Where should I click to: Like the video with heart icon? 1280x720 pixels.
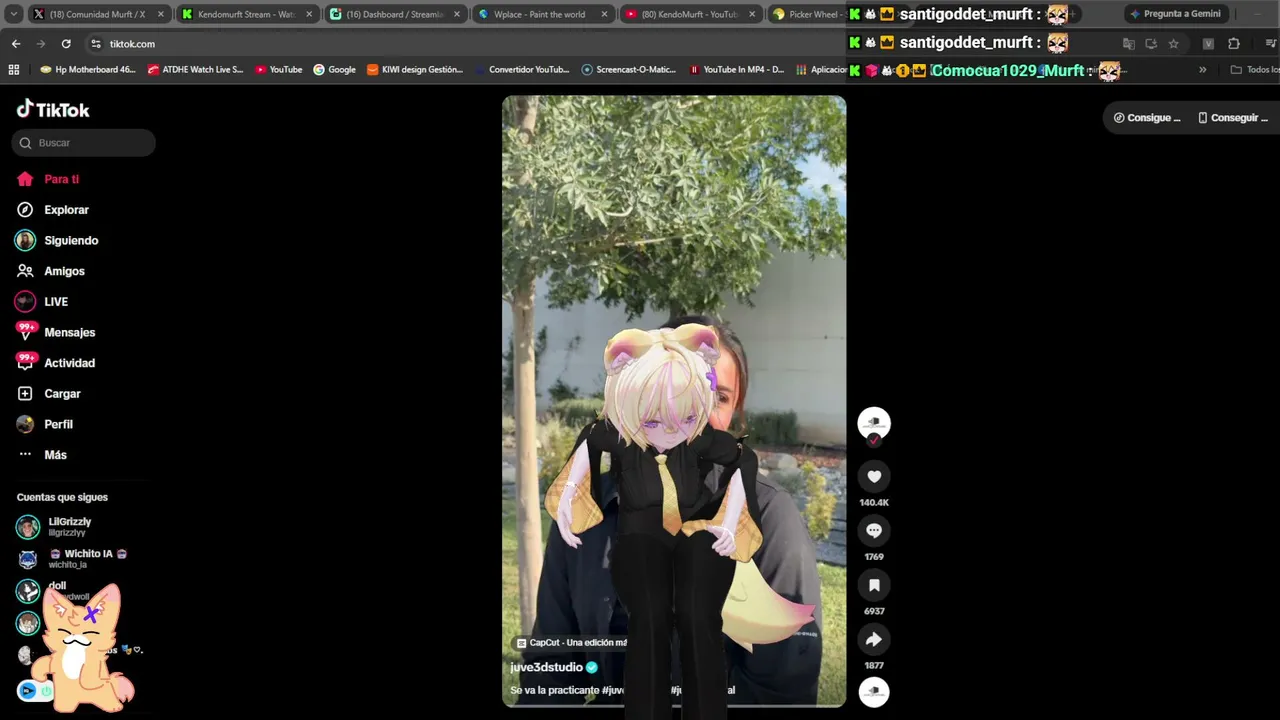[x=874, y=477]
